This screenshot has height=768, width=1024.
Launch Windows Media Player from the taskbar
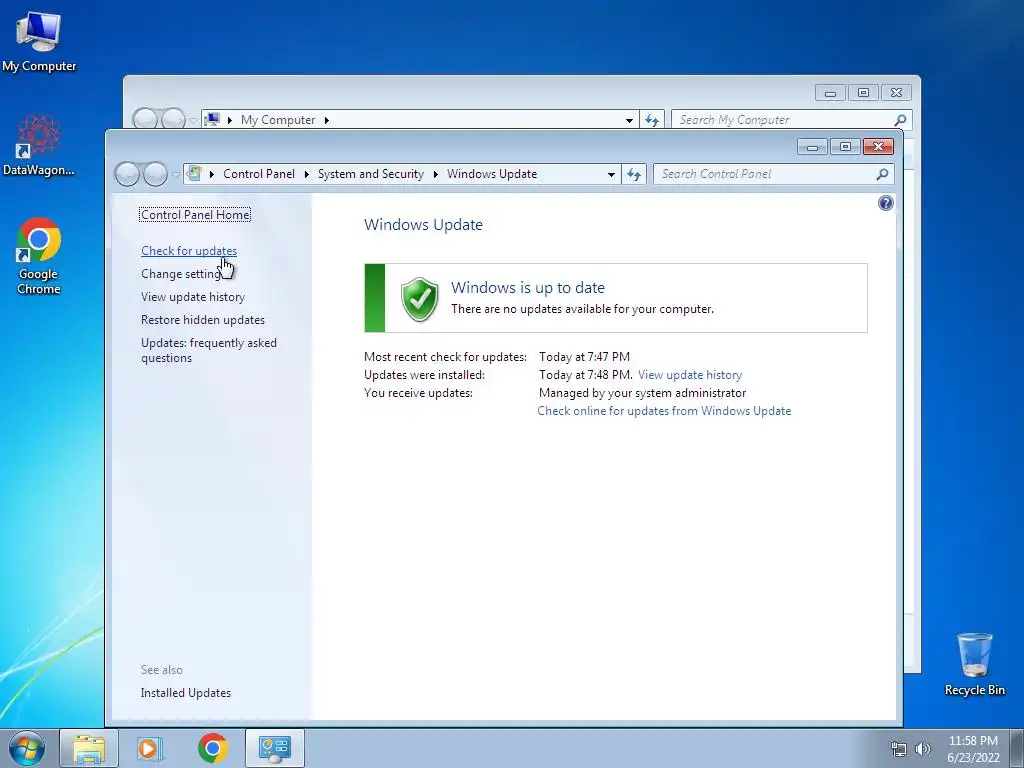pyautogui.click(x=150, y=748)
